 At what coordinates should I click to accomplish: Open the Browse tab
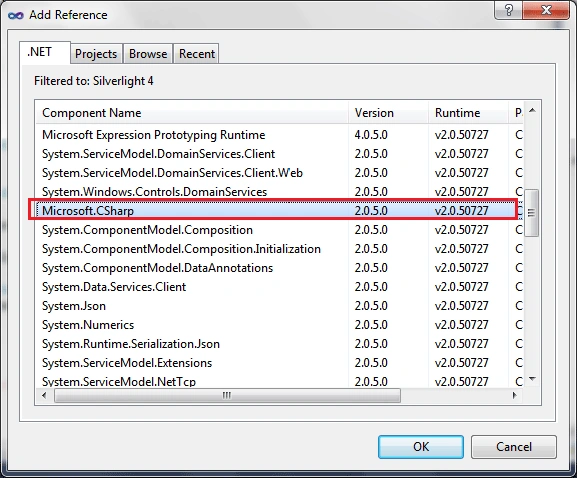(148, 54)
